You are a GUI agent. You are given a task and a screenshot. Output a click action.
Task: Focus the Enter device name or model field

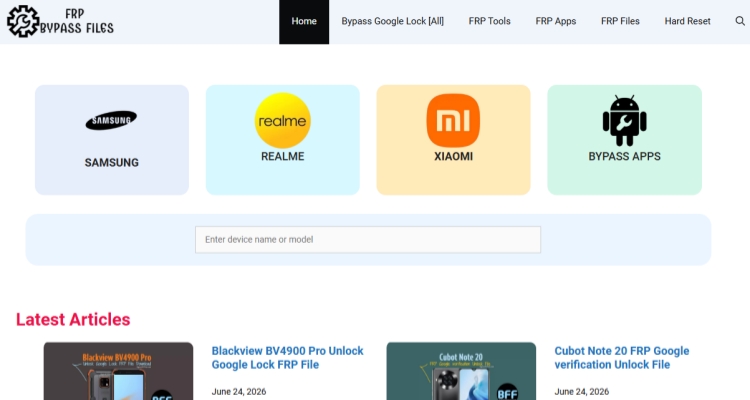pos(368,240)
